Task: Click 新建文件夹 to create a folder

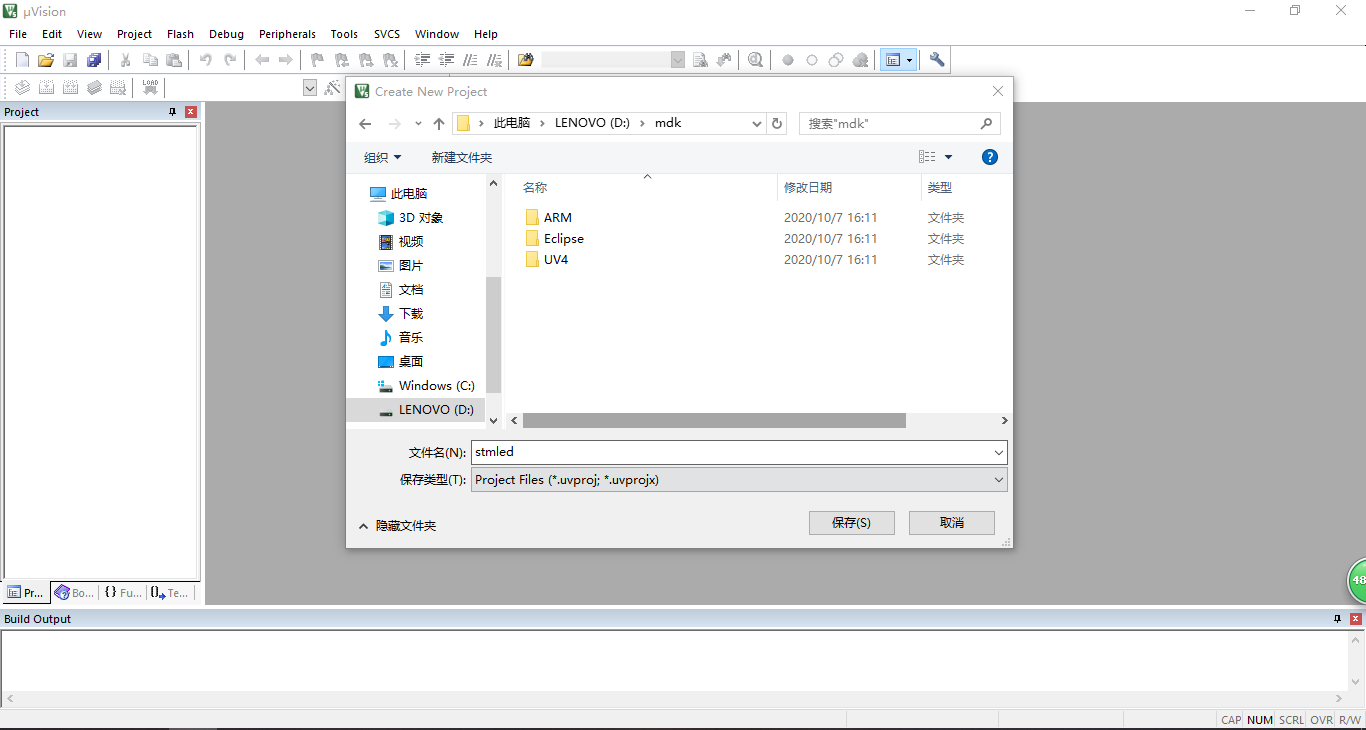Action: 462,158
